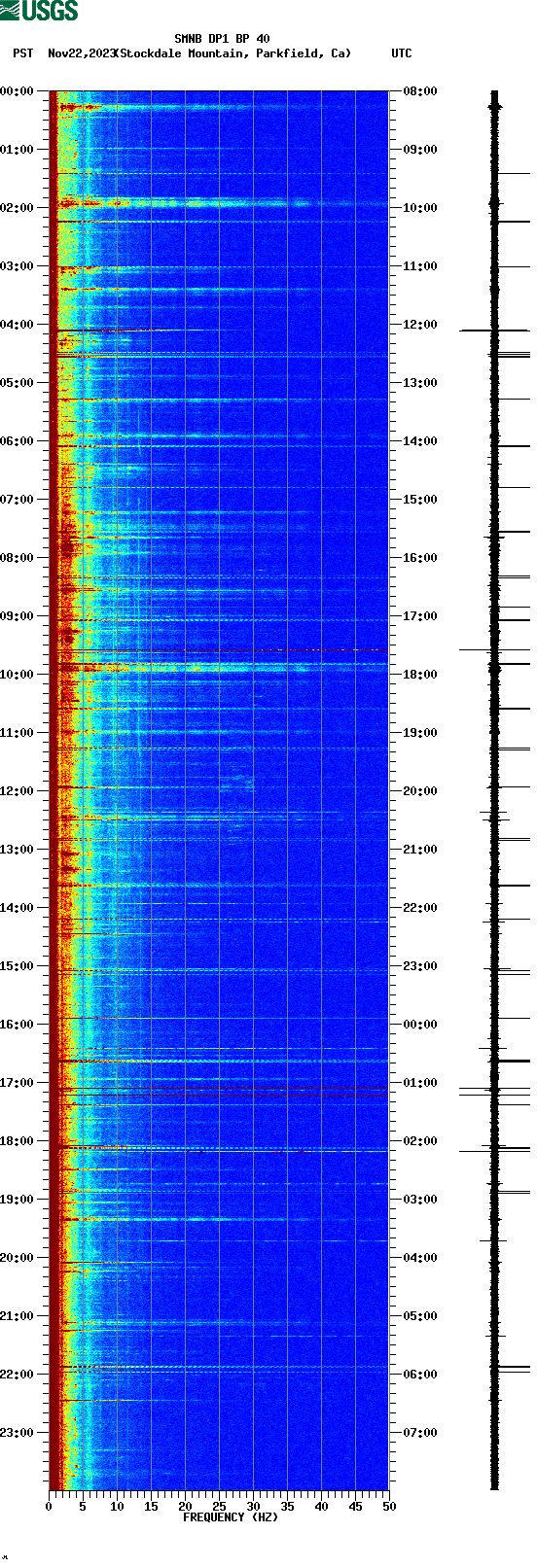Click the PST timezone label
Viewport: 537px width, 1568px height.
click(23, 53)
